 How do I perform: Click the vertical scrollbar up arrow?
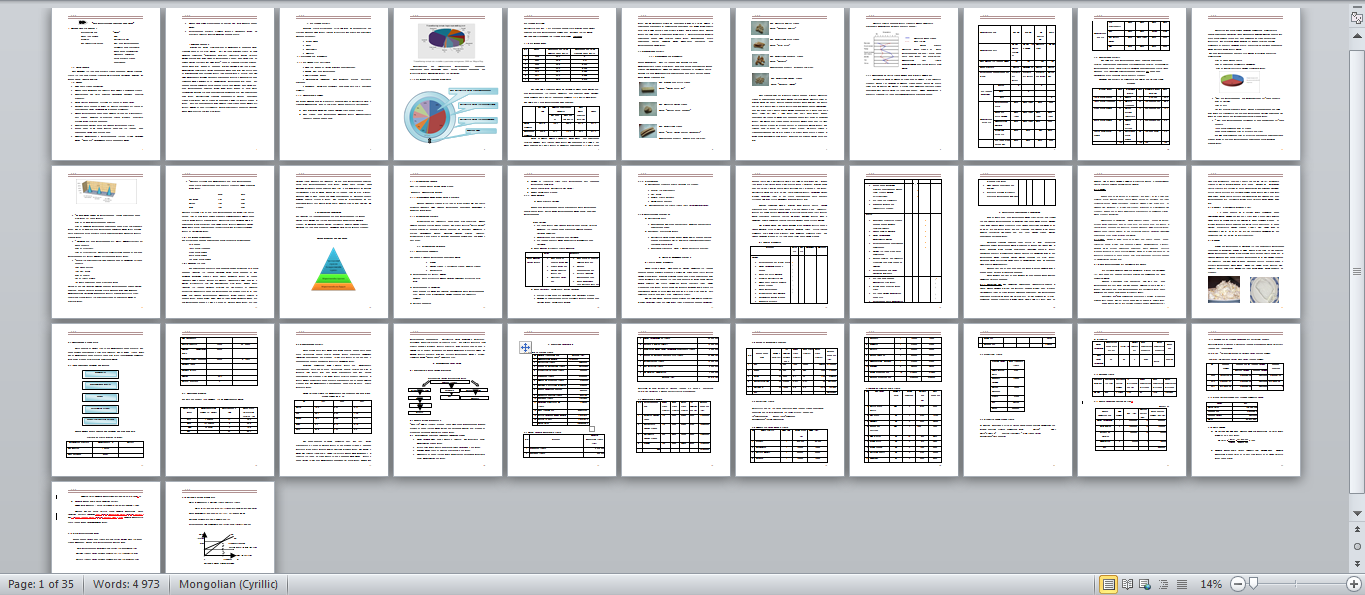tap(1356, 31)
